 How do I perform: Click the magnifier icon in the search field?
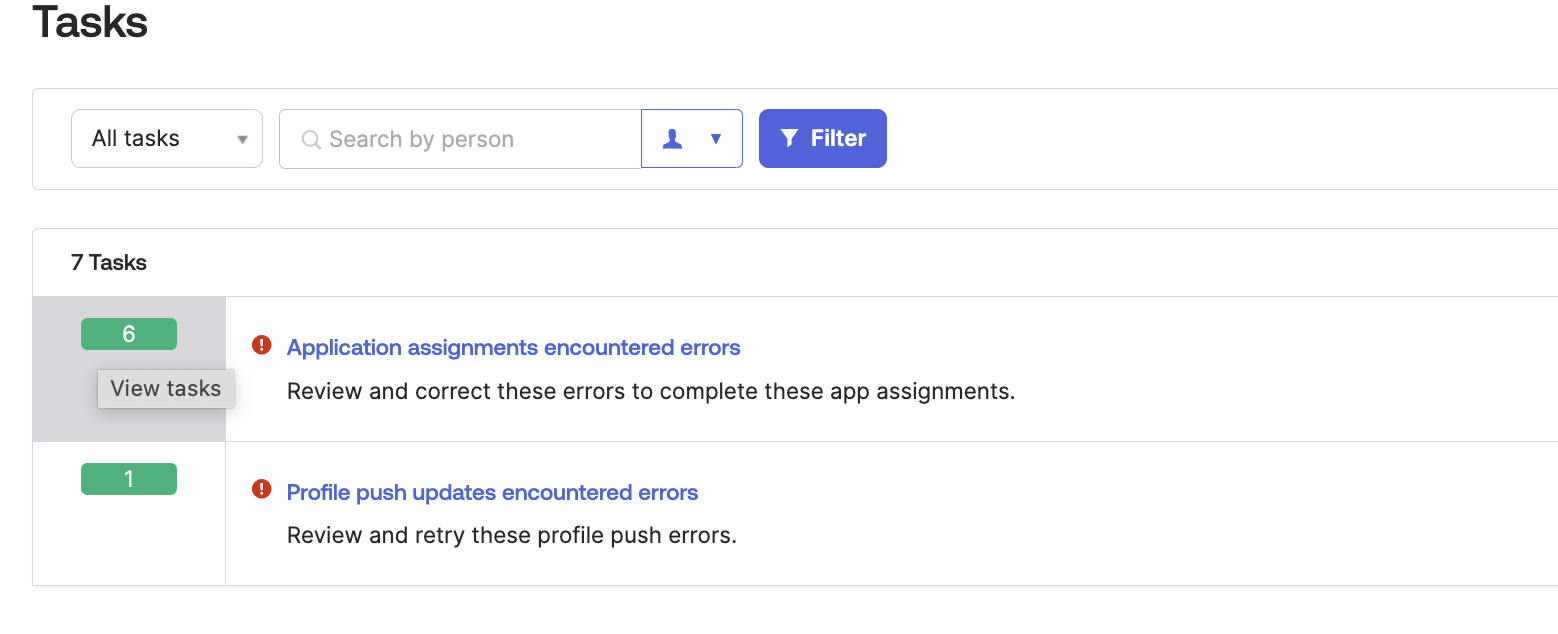click(x=311, y=140)
